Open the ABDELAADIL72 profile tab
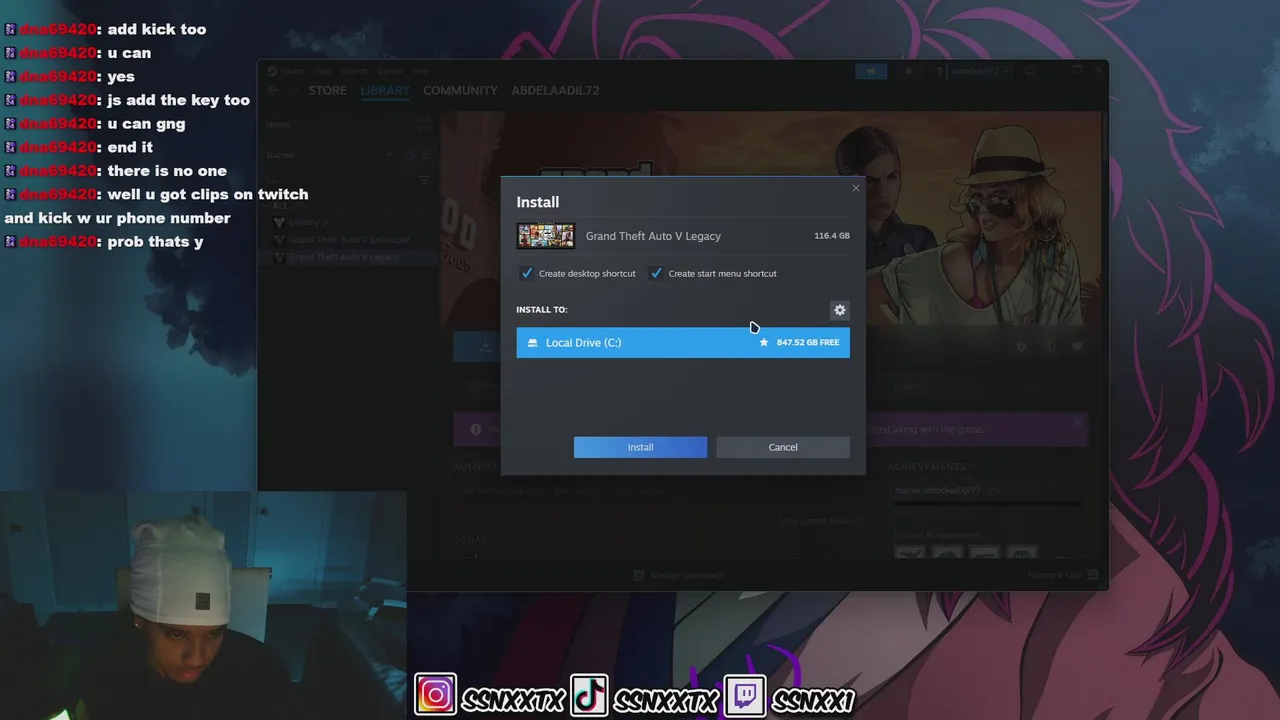The image size is (1280, 720). coord(555,90)
